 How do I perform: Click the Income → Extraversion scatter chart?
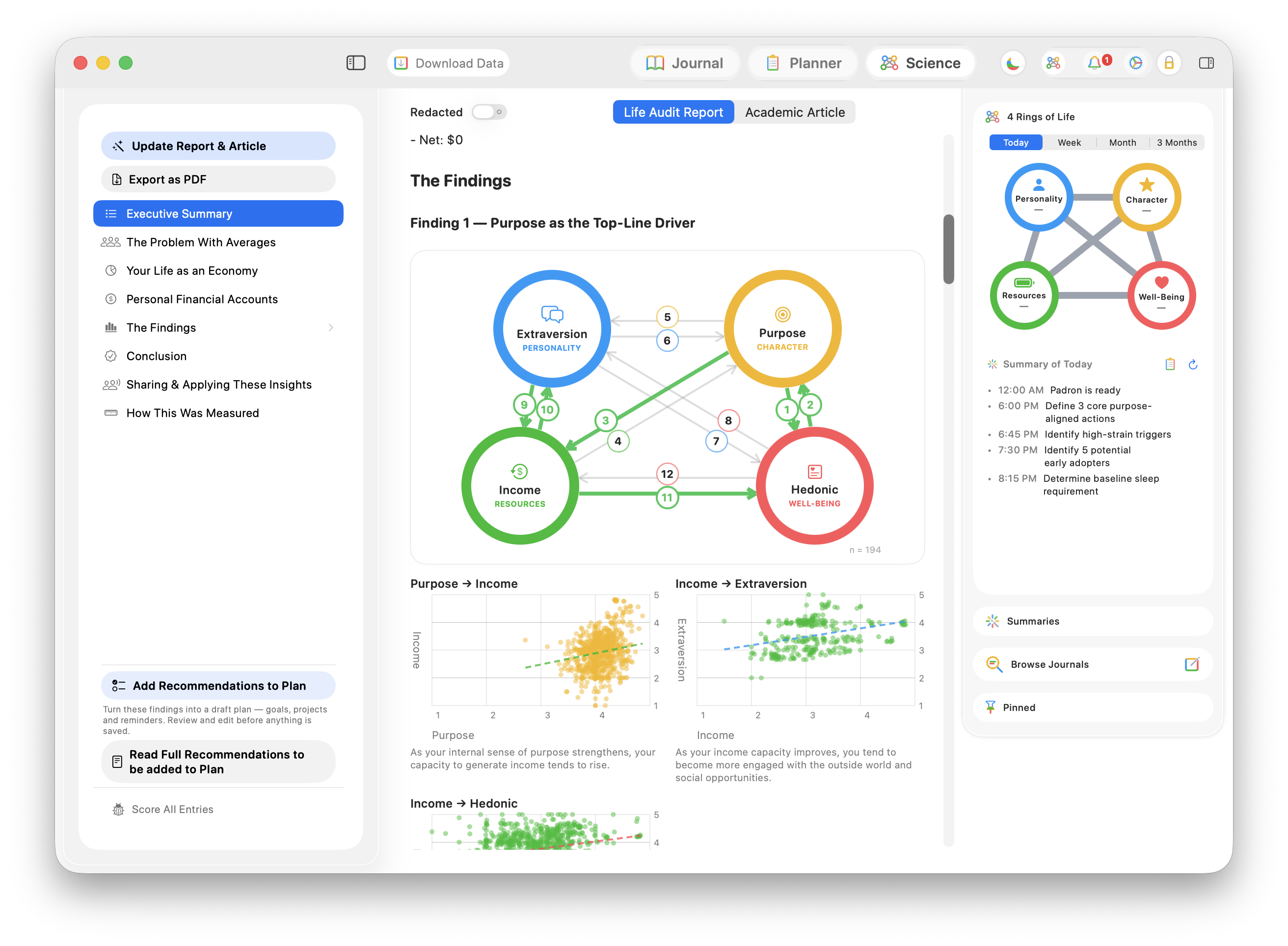[805, 650]
